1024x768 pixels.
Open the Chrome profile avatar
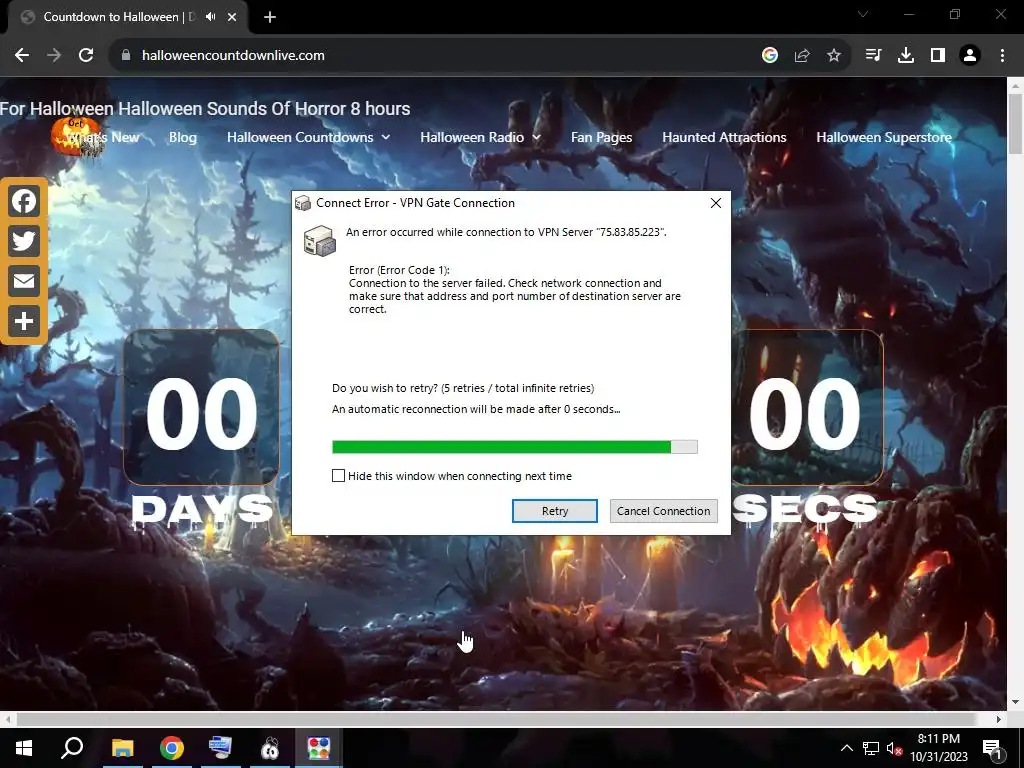pyautogui.click(x=970, y=56)
